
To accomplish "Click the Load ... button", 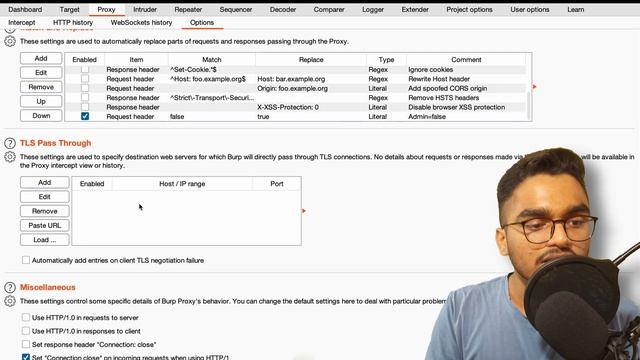I will [x=44, y=240].
